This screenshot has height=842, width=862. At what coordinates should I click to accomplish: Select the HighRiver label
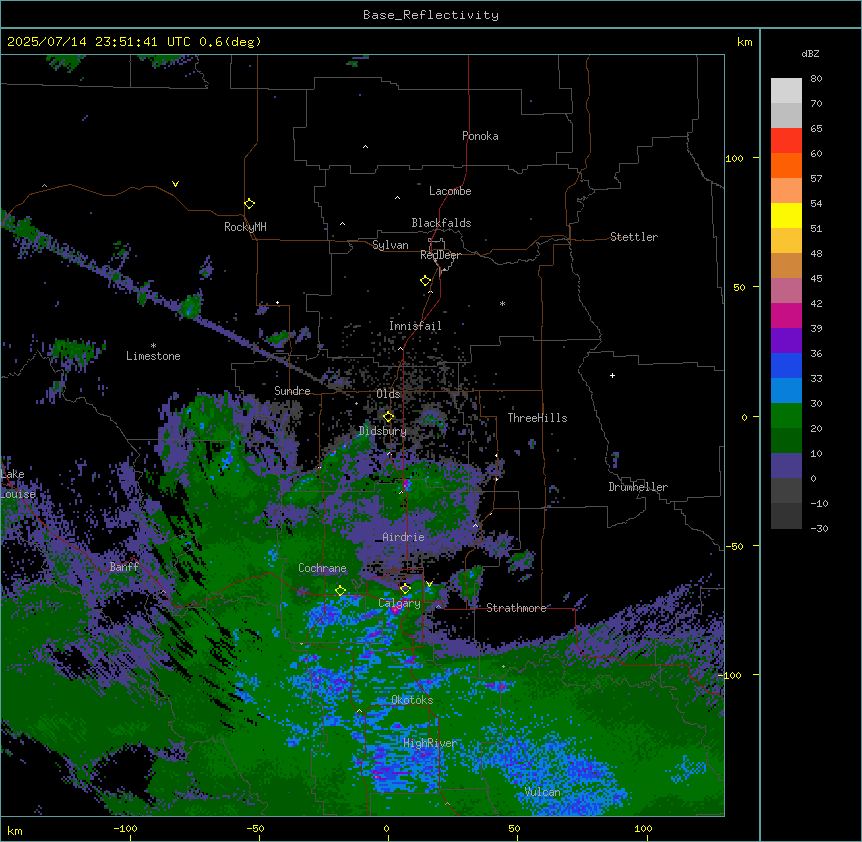point(430,743)
